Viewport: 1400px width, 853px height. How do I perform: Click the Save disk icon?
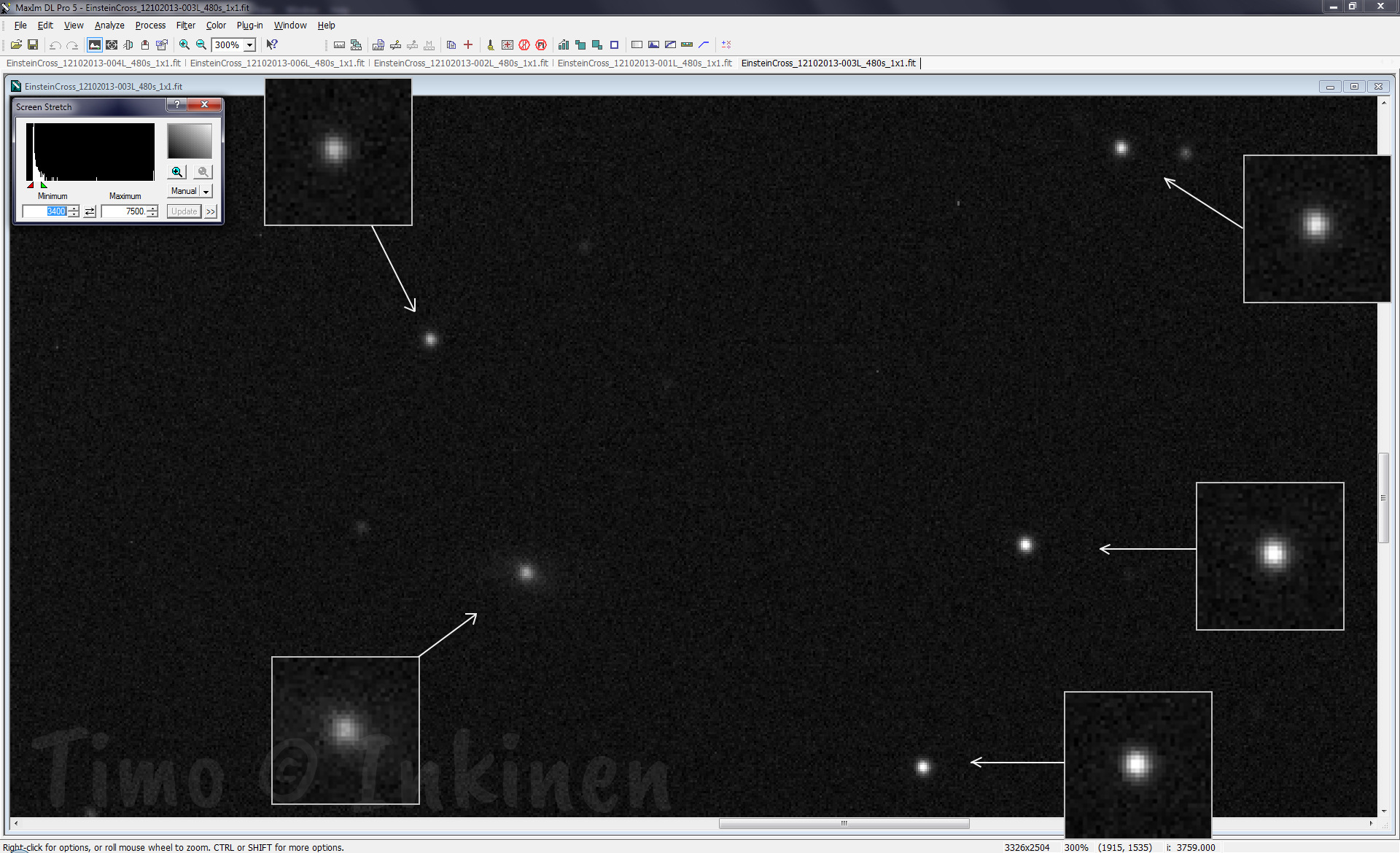pos(33,44)
